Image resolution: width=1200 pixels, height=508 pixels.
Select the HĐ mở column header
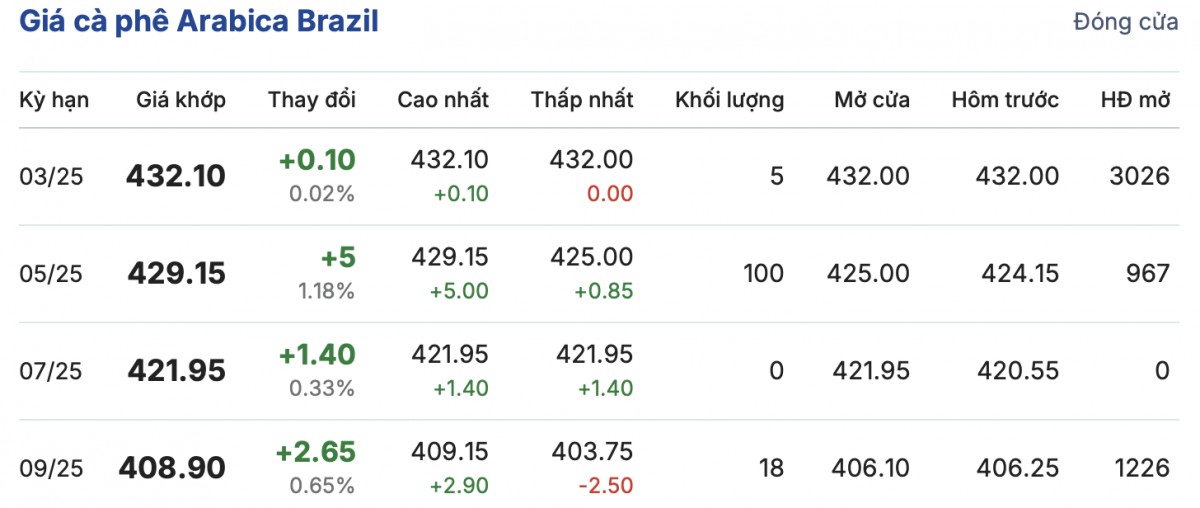tap(1135, 100)
